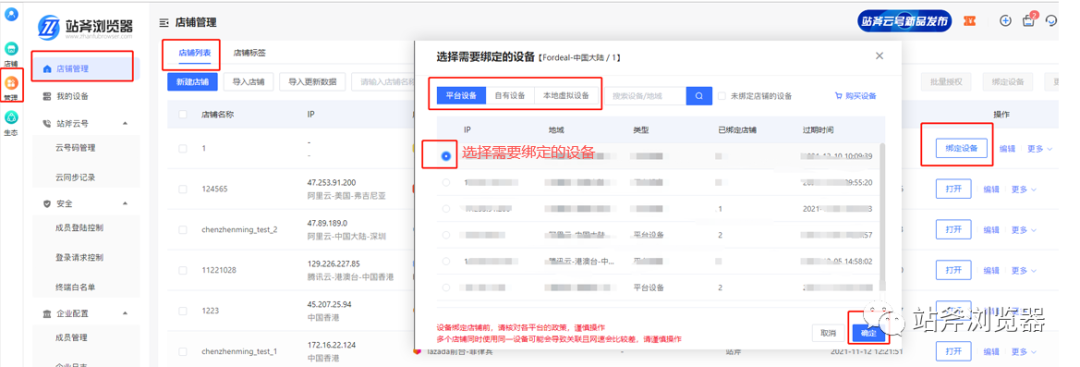Click the 批量授权 button

pyautogui.click(x=946, y=82)
